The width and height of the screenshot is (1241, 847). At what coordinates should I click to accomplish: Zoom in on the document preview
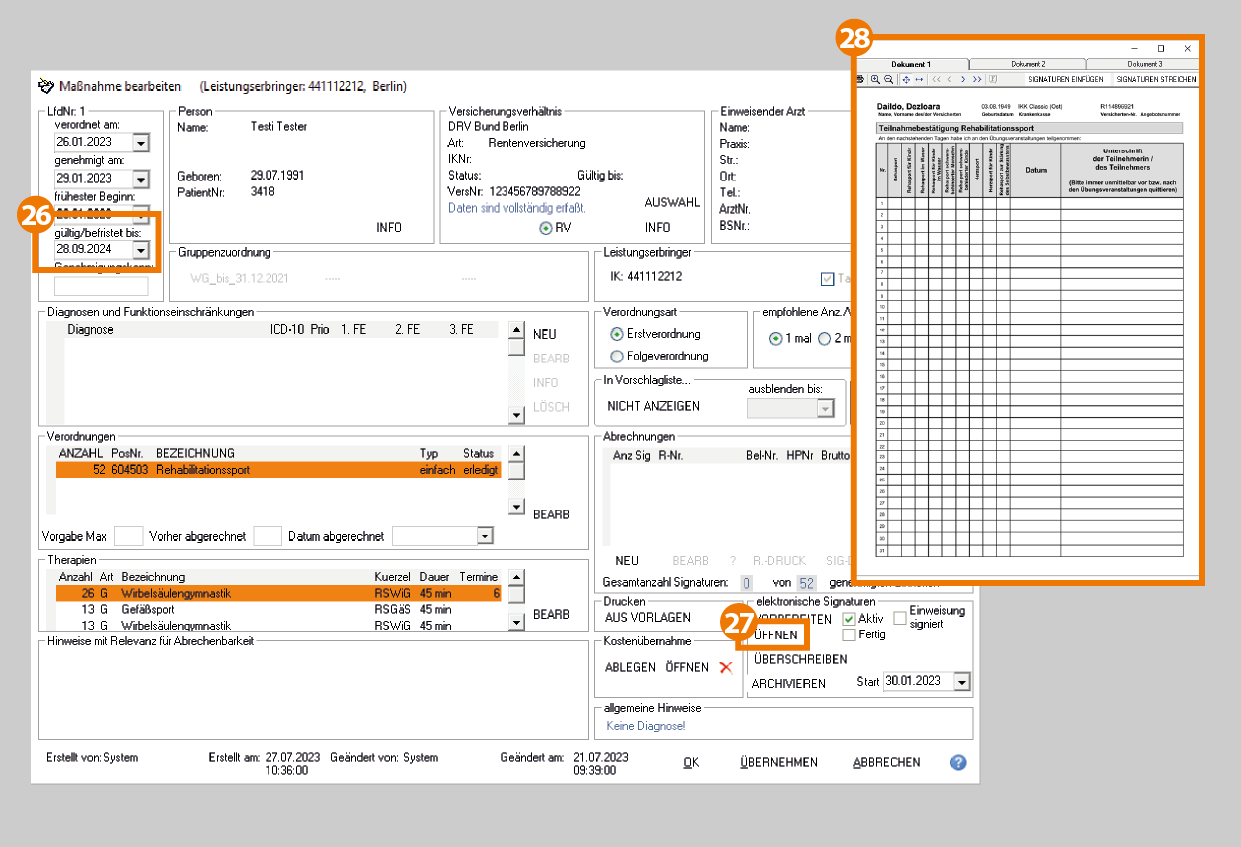pos(876,79)
